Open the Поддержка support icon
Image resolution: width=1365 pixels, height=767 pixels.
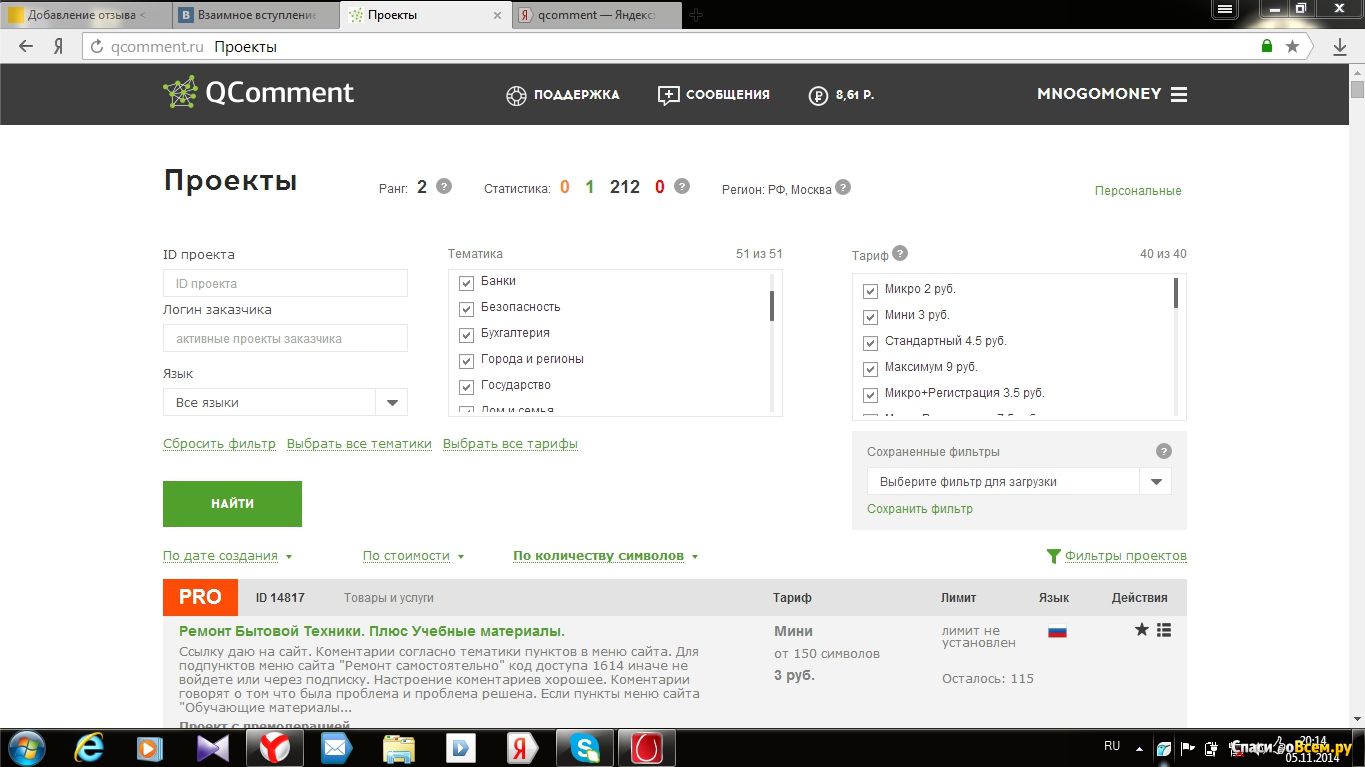click(x=516, y=95)
